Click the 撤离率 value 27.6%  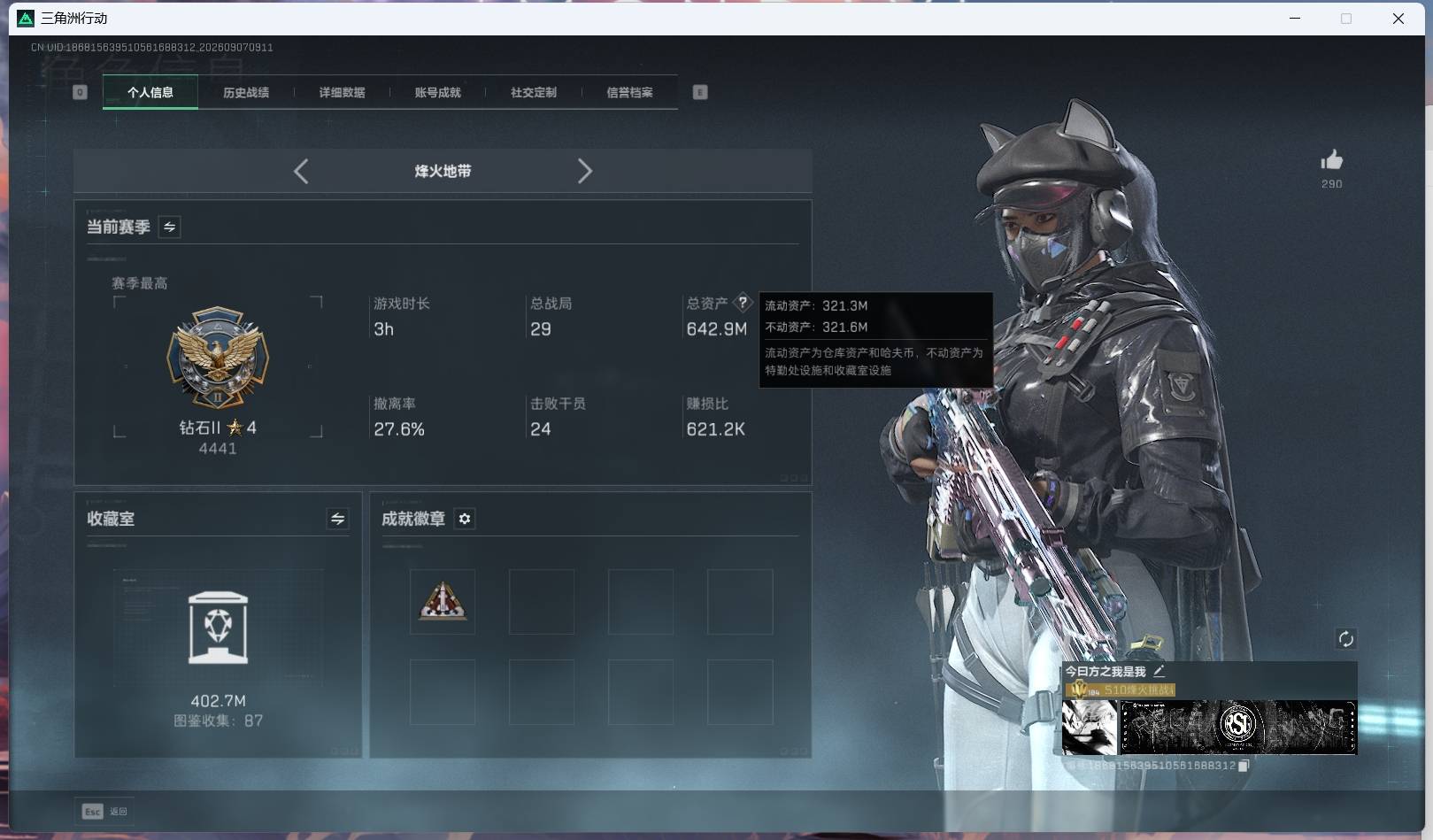(399, 429)
